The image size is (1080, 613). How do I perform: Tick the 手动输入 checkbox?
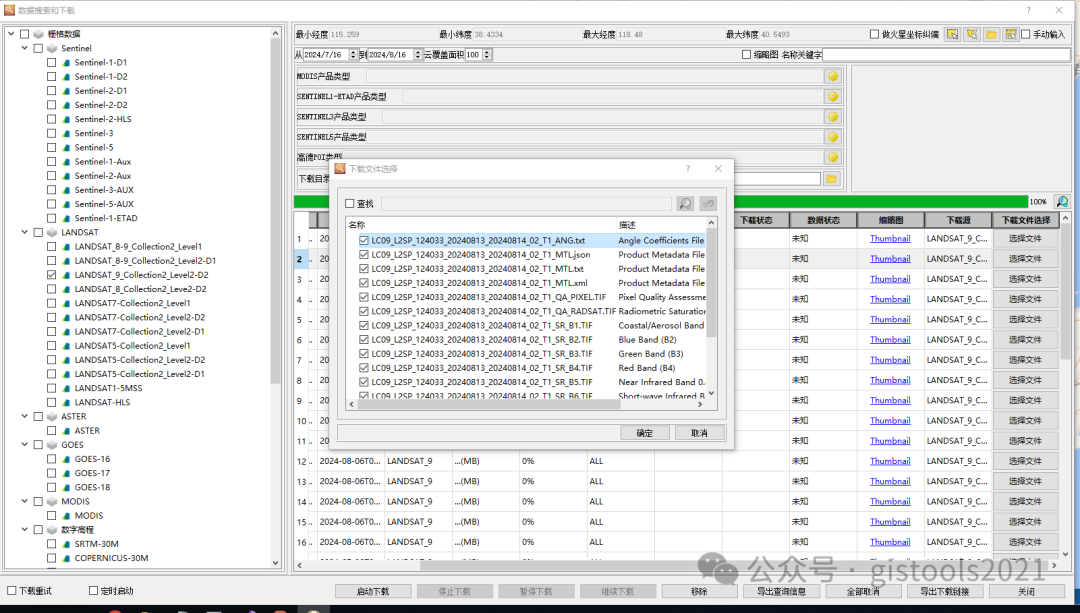[x=1026, y=34]
